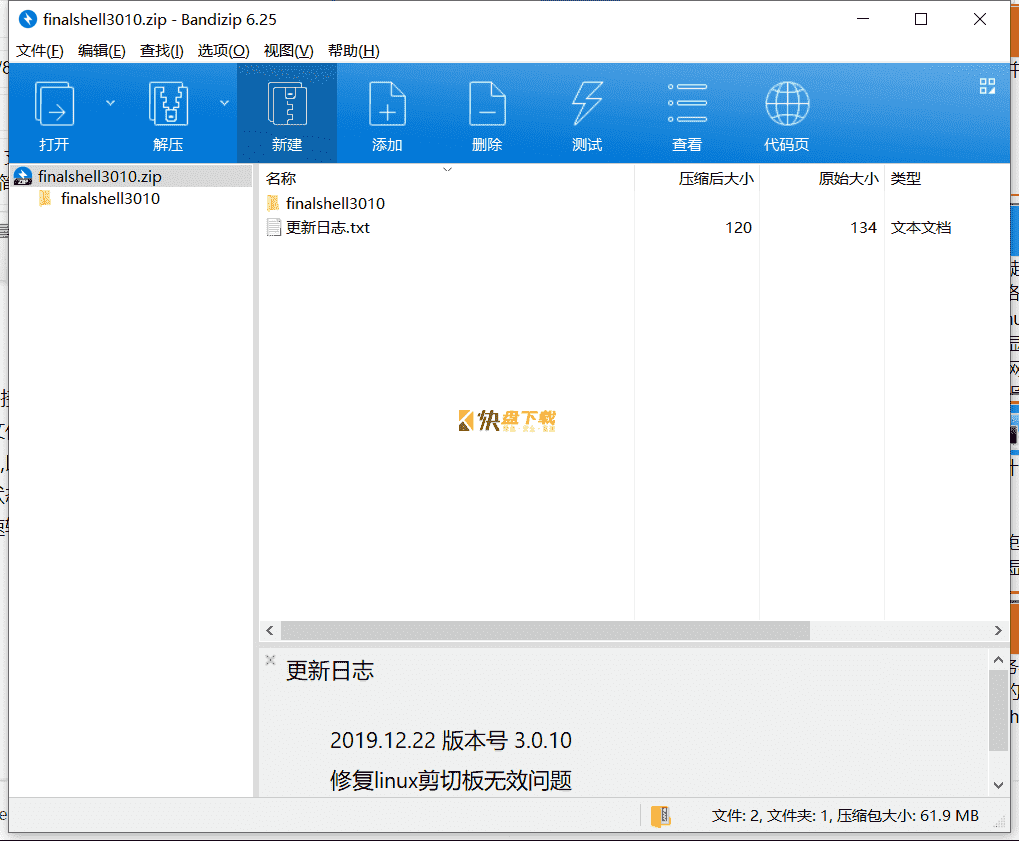
Task: Expand the Open (打开) dropdown arrow
Action: click(110, 103)
